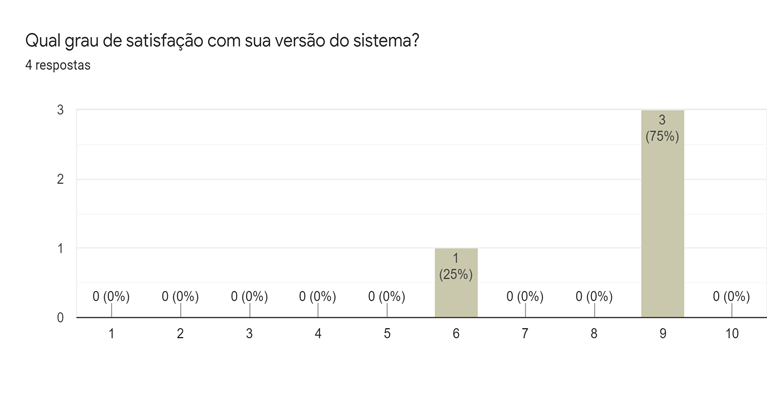The height and width of the screenshot is (404, 767).
Task: Click x-axis label 5
Action: (x=387, y=334)
